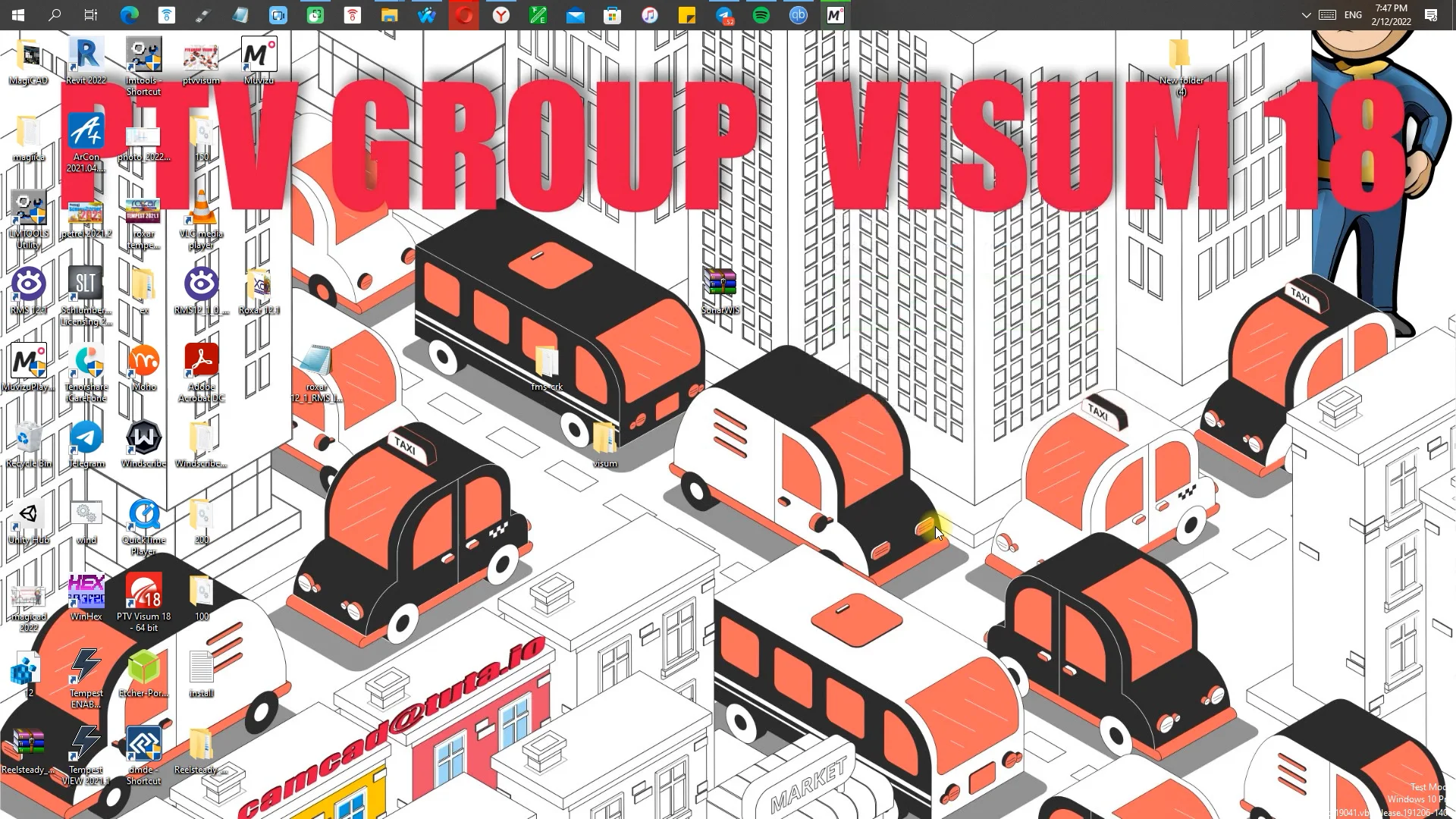Open the Etcher-Portable desktop icon
The image size is (1456, 819).
(x=143, y=674)
